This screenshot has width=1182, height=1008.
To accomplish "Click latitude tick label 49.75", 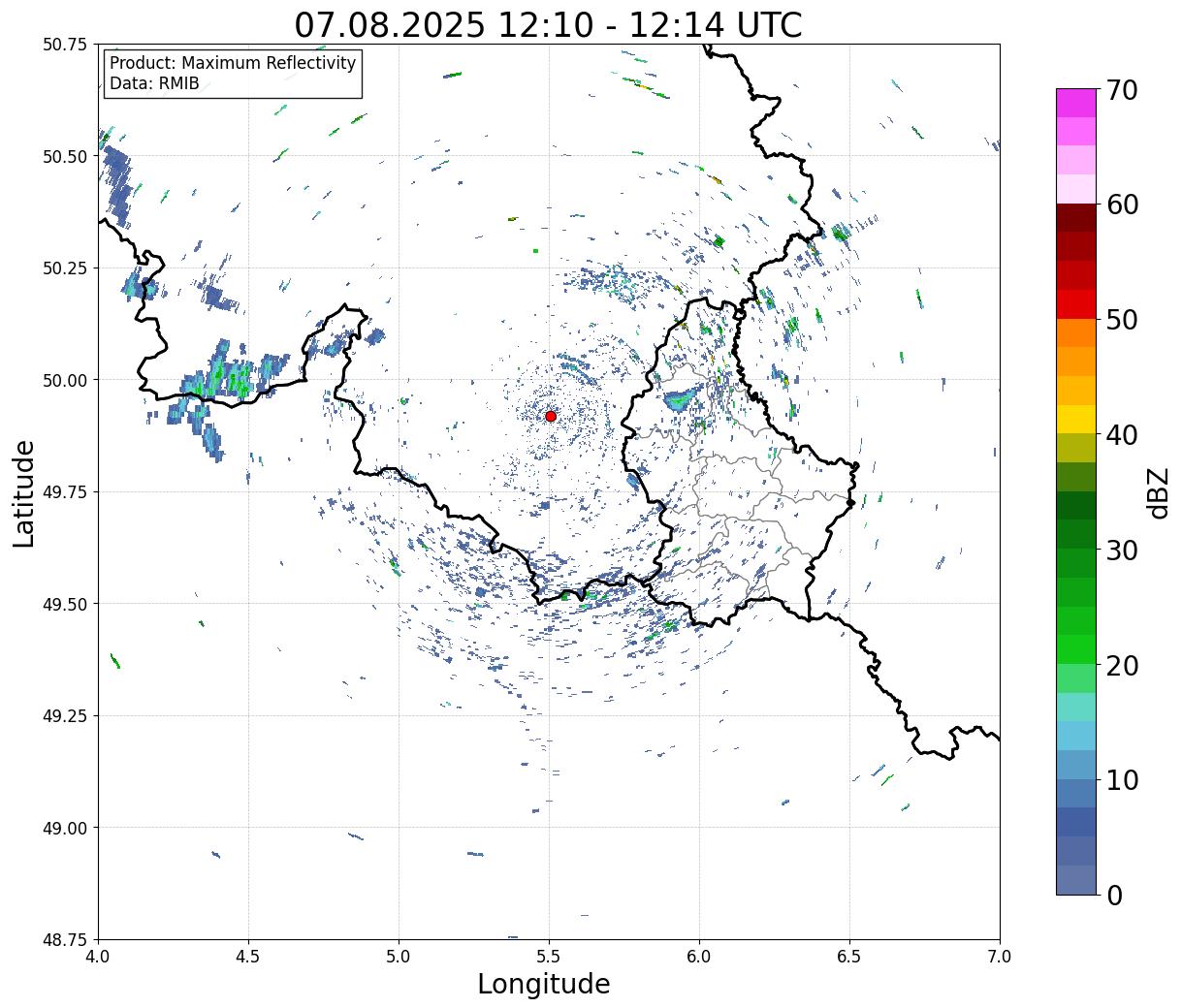I will click(64, 492).
